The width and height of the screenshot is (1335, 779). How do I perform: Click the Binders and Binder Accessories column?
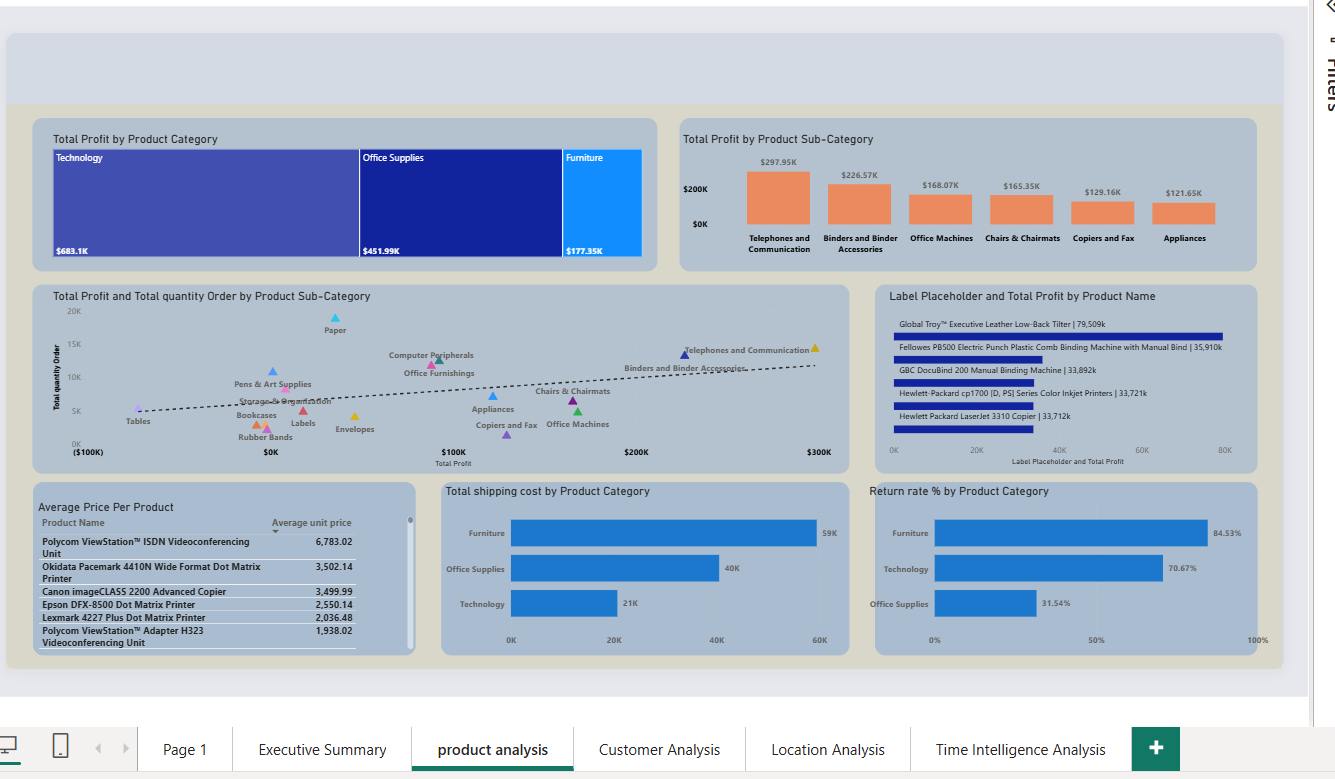[859, 204]
